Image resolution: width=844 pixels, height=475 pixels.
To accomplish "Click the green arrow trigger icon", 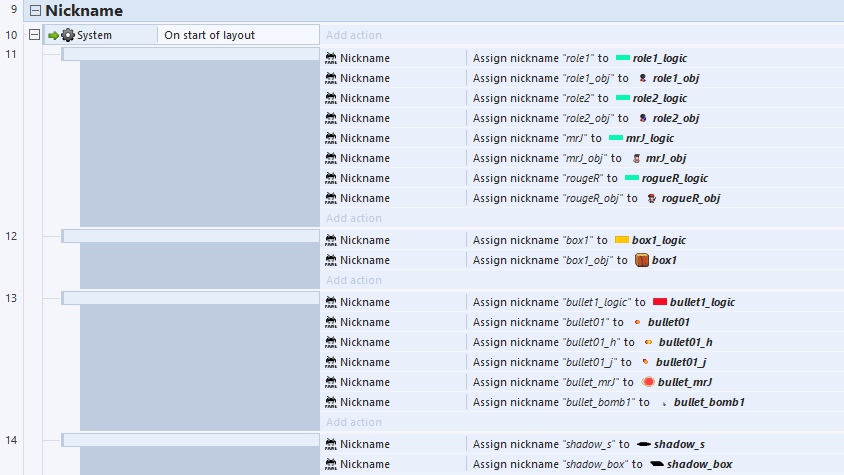I will pos(53,35).
